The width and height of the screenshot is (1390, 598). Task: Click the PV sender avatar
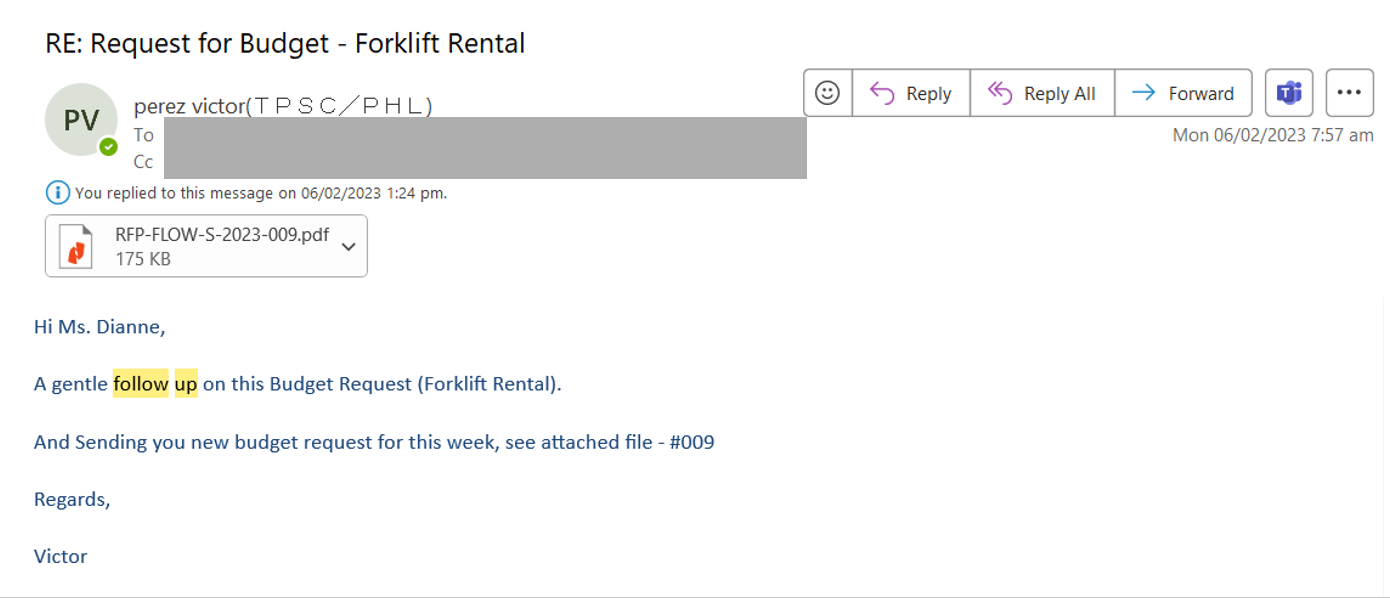coord(81,120)
